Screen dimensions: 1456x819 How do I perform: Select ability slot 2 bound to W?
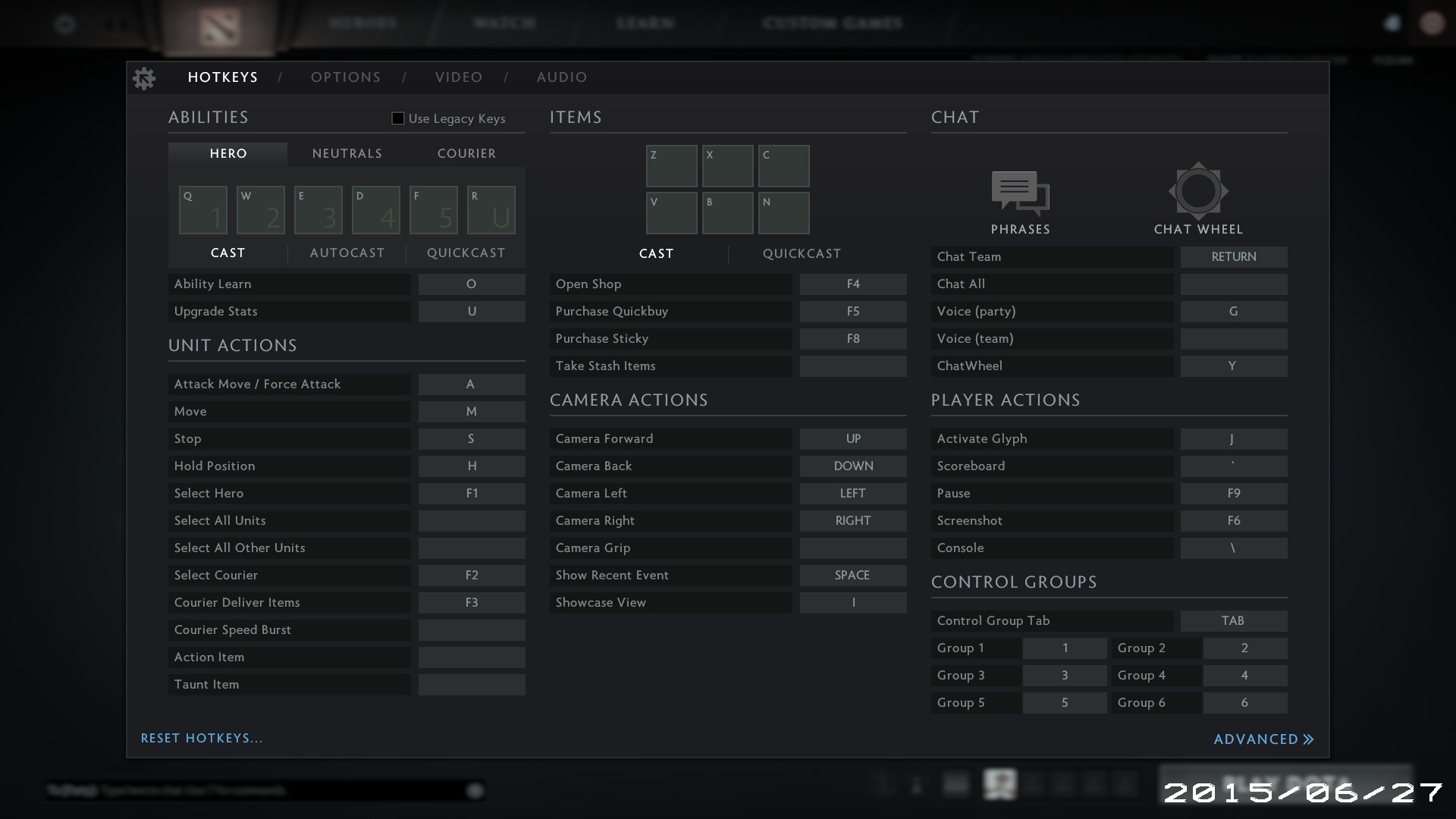coord(261,210)
